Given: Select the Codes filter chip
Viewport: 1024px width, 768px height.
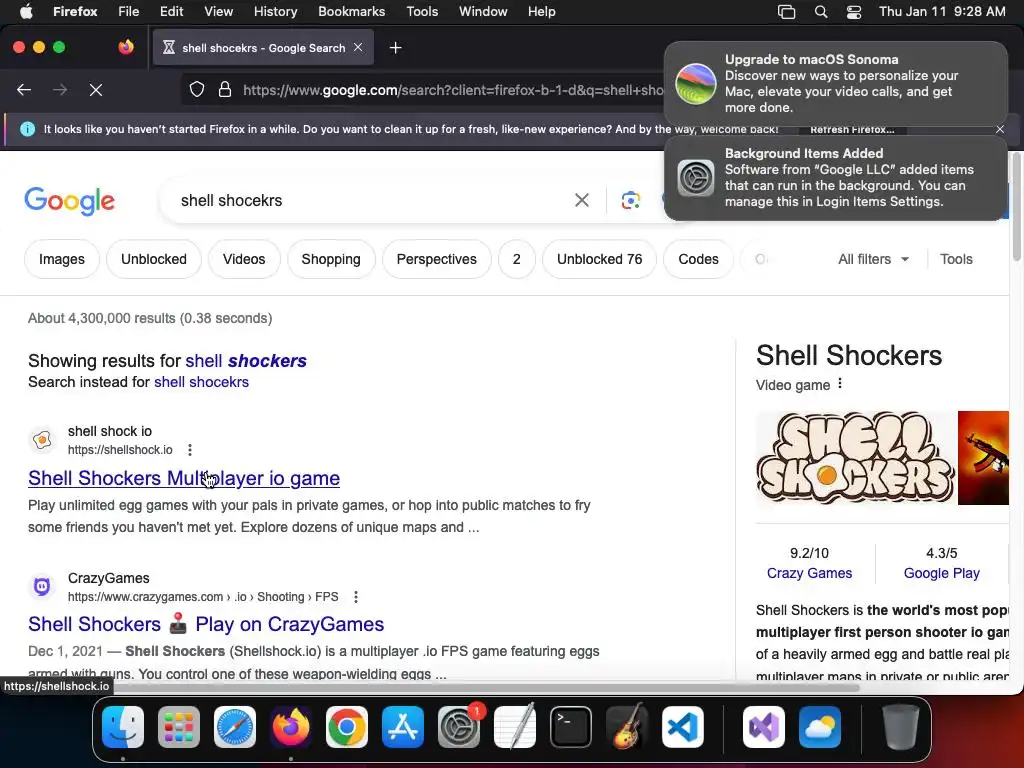Looking at the screenshot, I should [x=698, y=259].
